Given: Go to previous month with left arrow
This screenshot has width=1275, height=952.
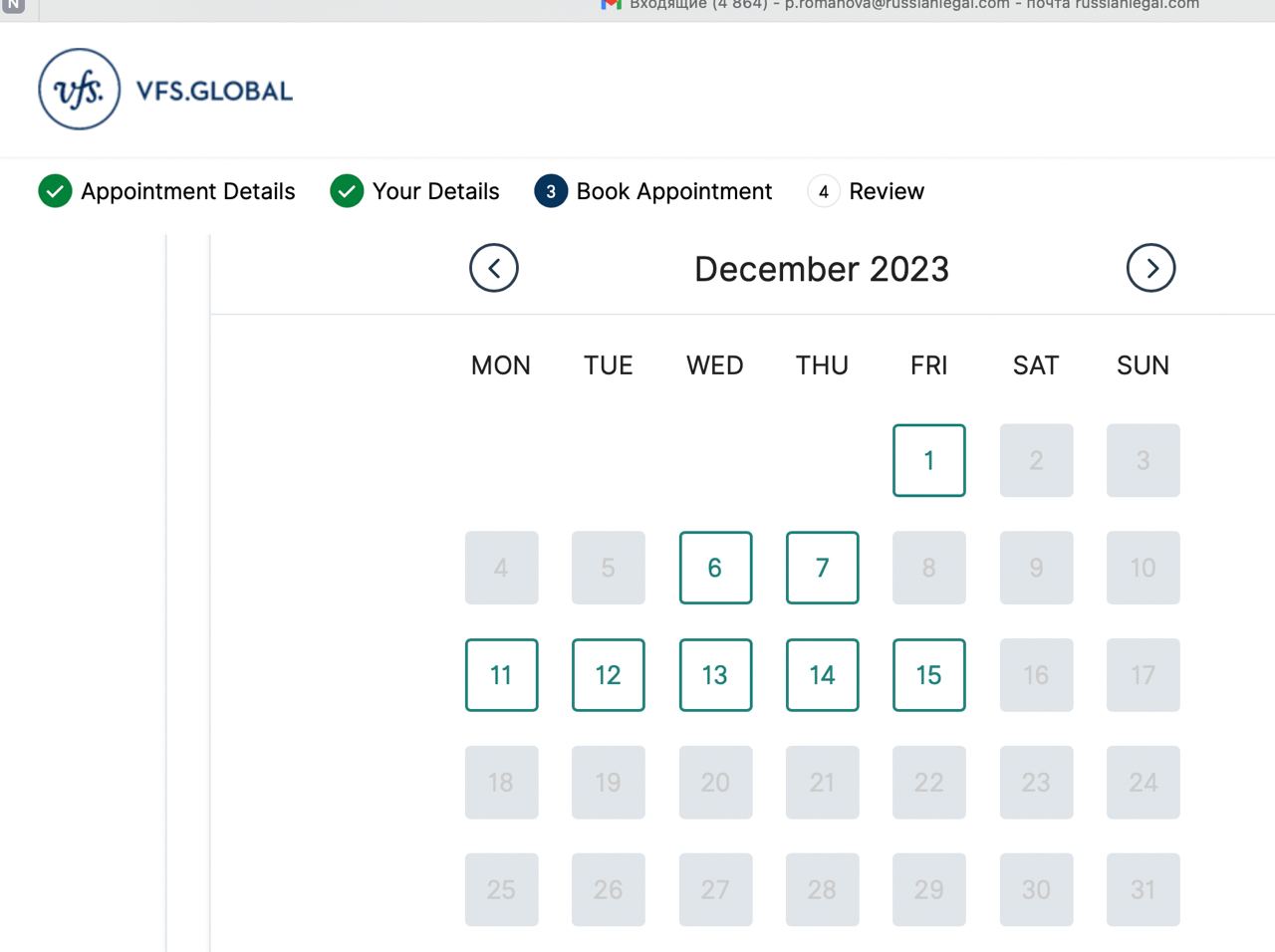Looking at the screenshot, I should (x=494, y=268).
